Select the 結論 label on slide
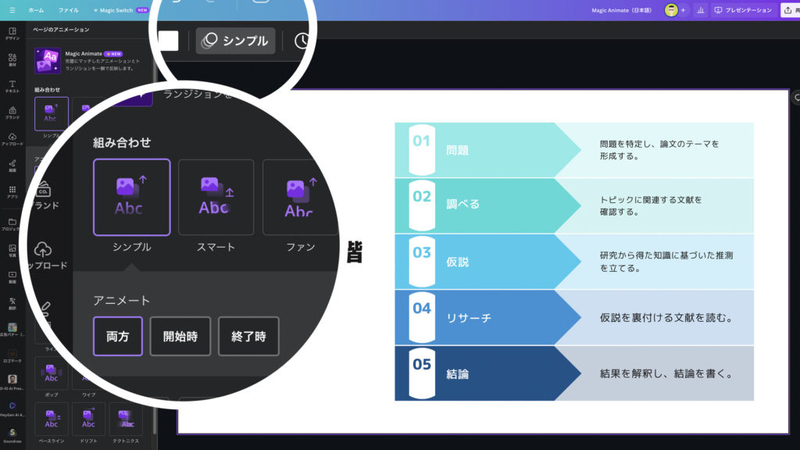The width and height of the screenshot is (800, 450). (457, 374)
